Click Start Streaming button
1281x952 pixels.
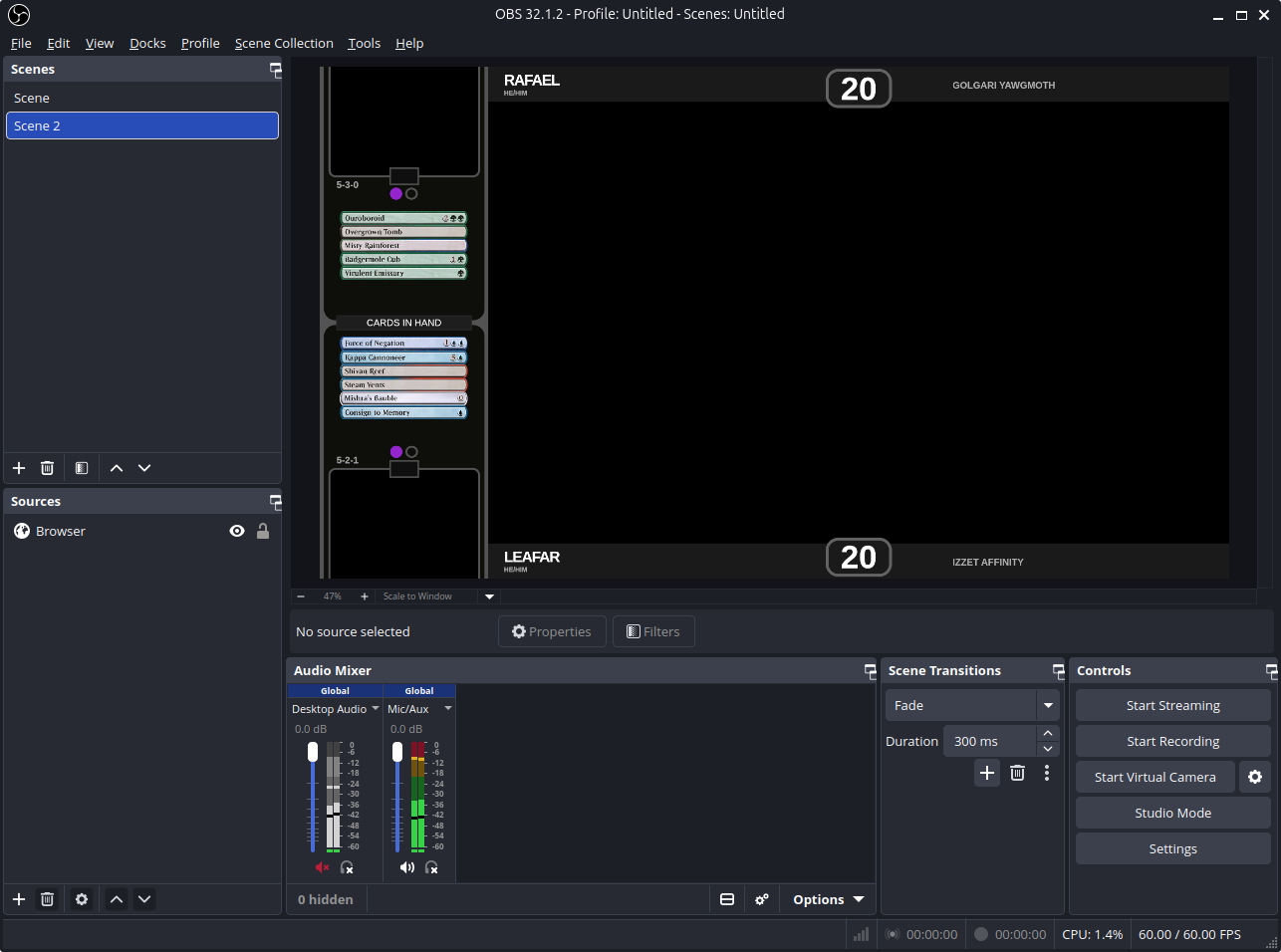[x=1172, y=705]
